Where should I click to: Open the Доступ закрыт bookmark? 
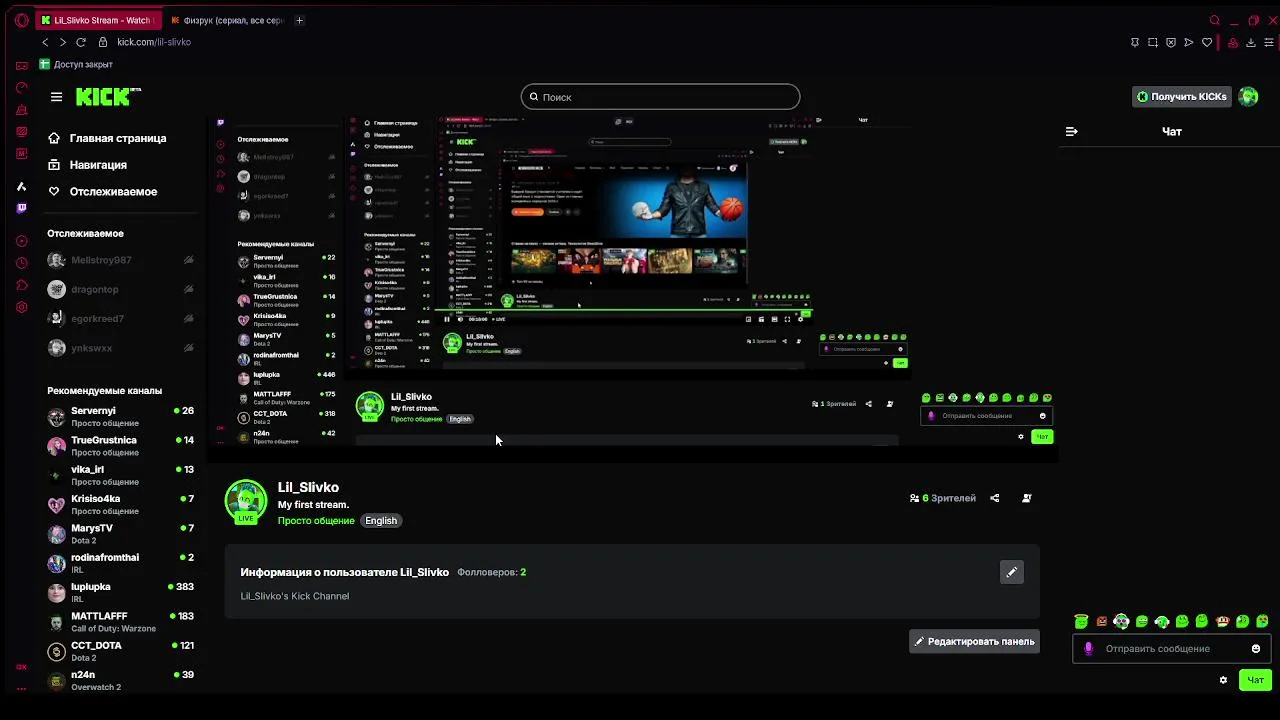tap(76, 64)
